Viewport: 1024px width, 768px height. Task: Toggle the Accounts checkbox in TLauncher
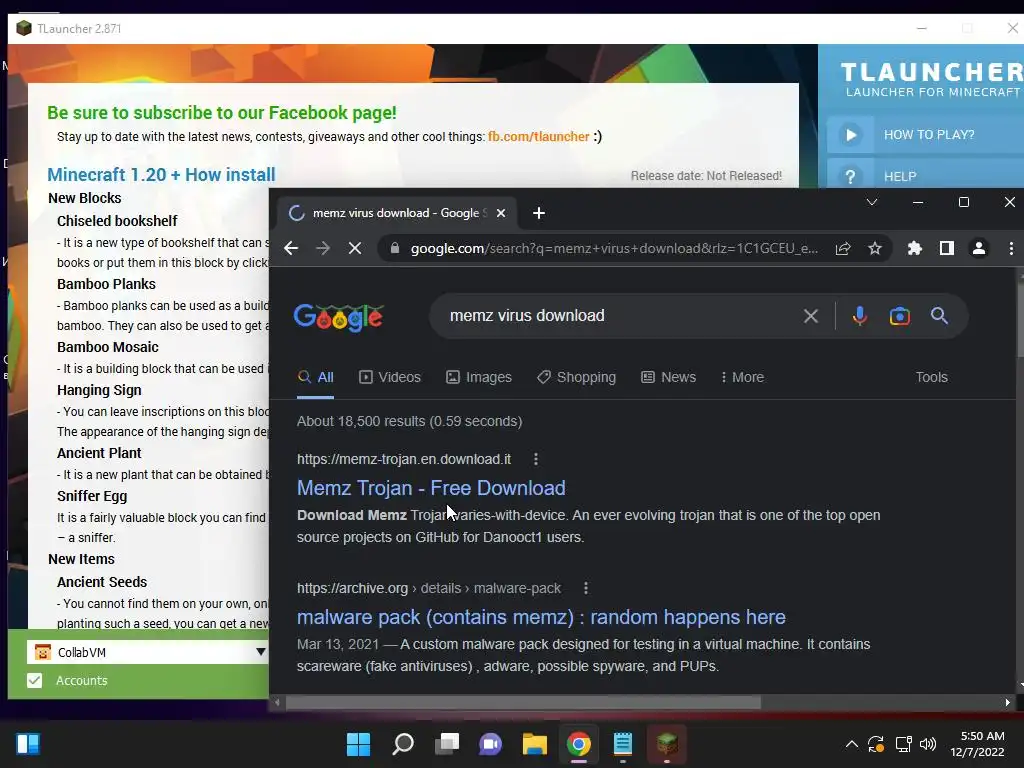pyautogui.click(x=35, y=680)
